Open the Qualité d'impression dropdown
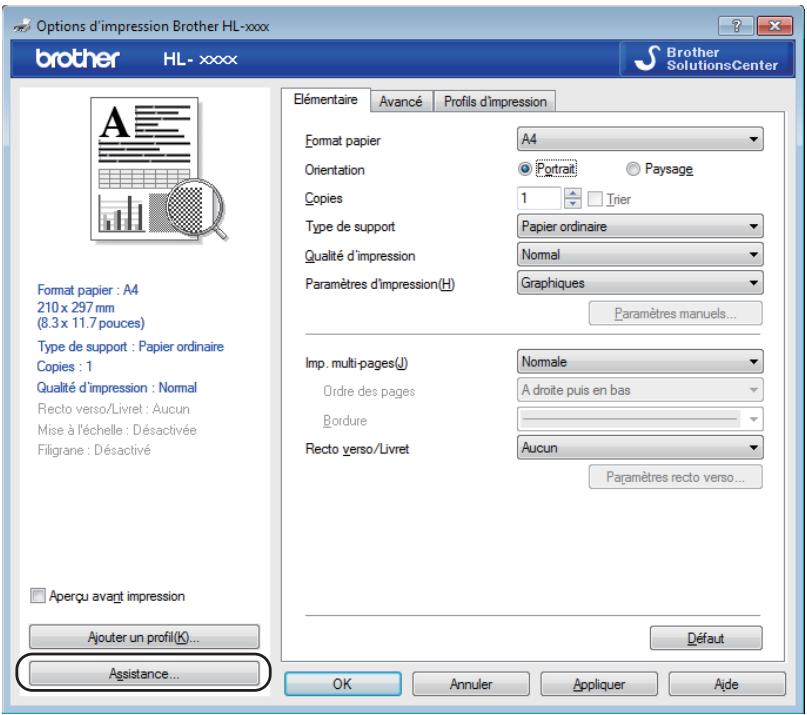 (640, 255)
